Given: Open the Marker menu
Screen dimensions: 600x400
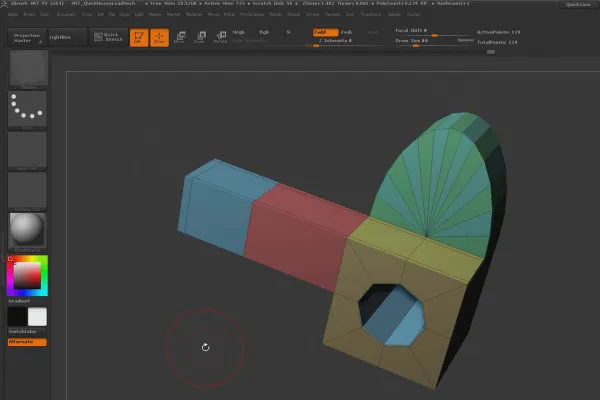Looking at the screenshot, I should pos(173,15).
